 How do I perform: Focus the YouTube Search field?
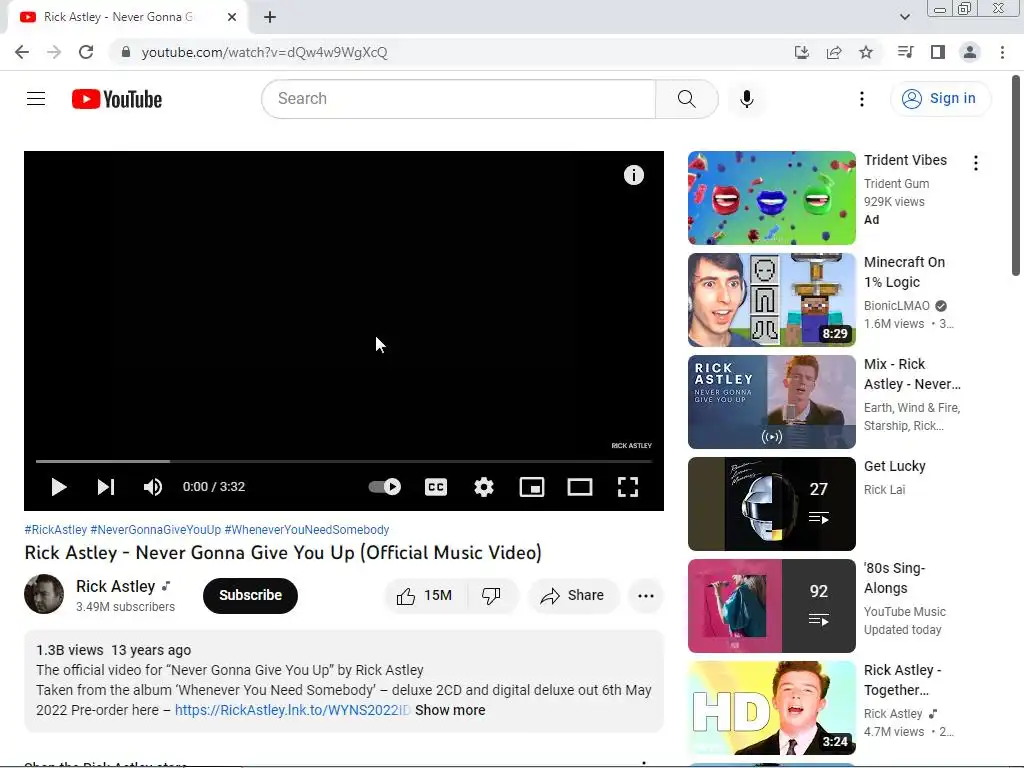(x=460, y=99)
